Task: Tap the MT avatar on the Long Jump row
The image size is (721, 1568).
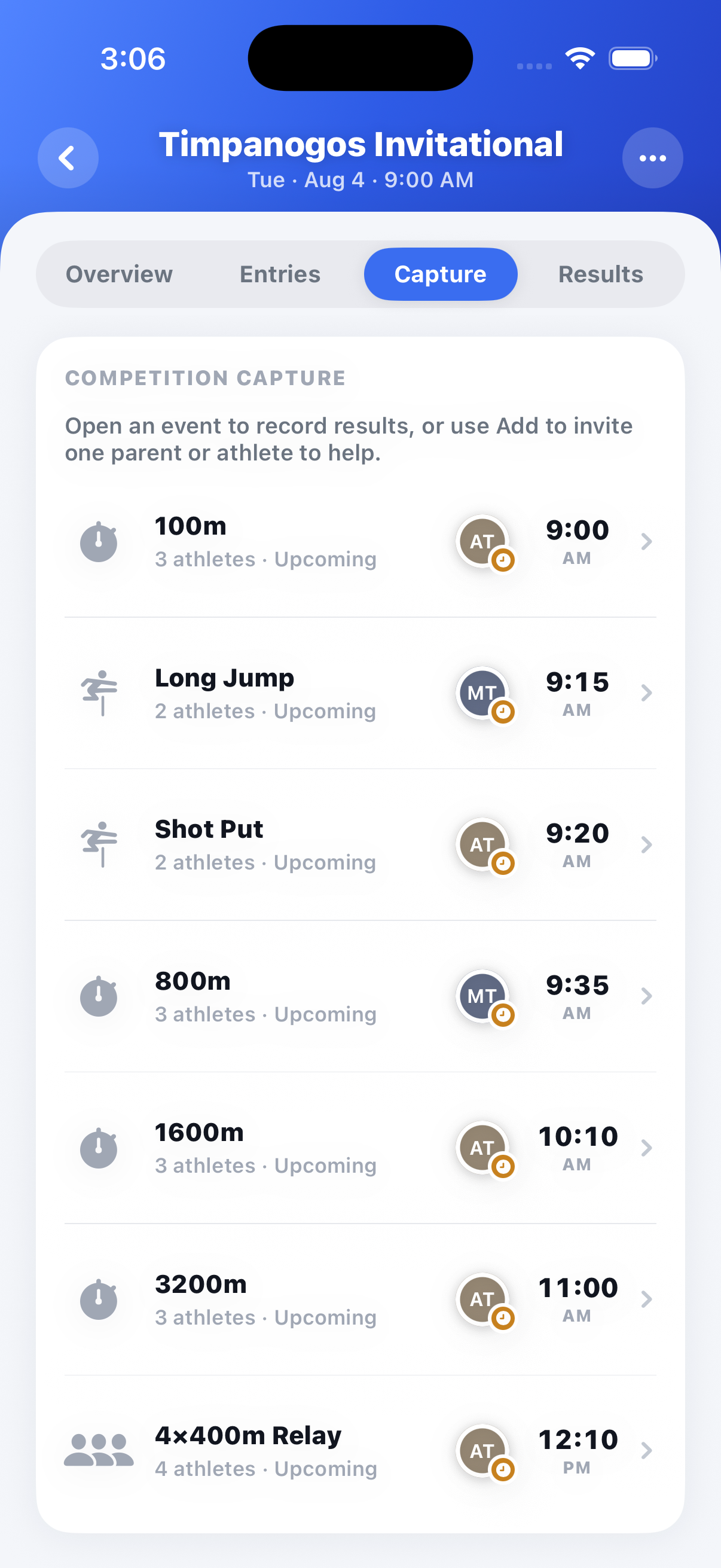Action: point(483,693)
